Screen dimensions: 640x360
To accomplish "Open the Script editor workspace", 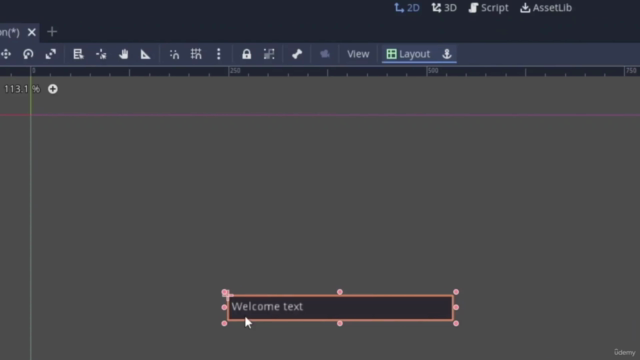I will [x=489, y=8].
